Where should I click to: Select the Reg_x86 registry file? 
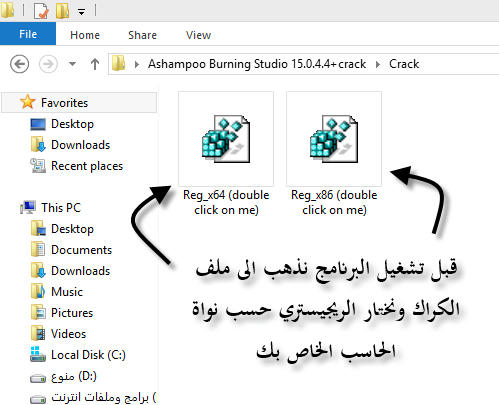pyautogui.click(x=334, y=154)
